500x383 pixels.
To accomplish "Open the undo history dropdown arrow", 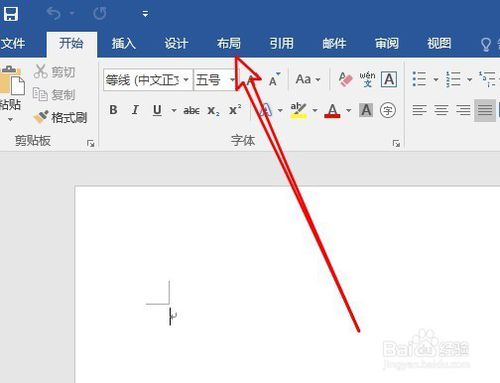I will point(72,14).
